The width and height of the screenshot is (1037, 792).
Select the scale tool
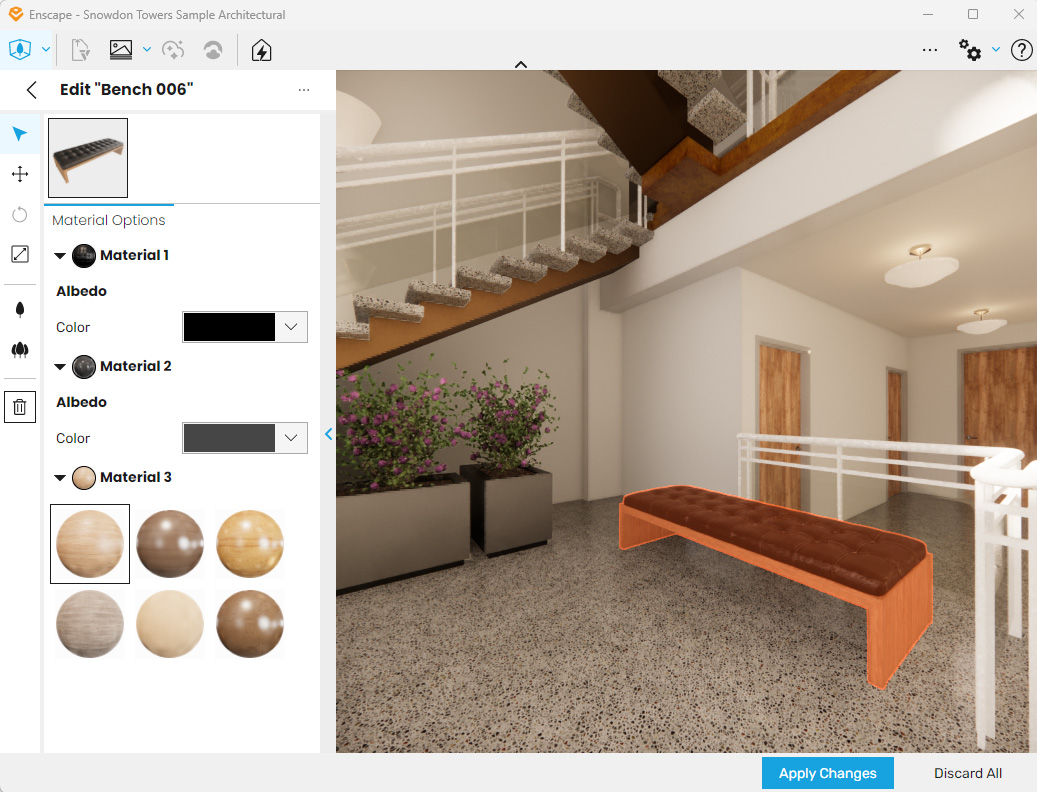point(20,254)
